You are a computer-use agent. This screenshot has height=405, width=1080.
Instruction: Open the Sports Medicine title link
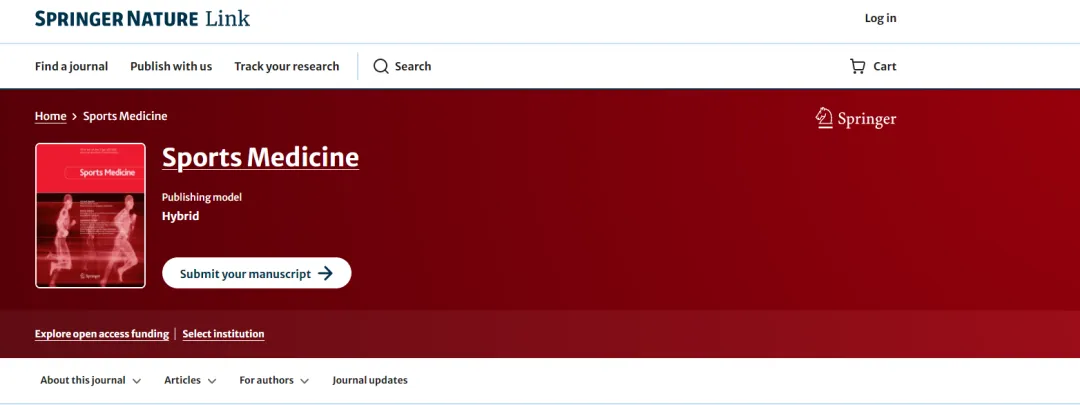point(260,158)
